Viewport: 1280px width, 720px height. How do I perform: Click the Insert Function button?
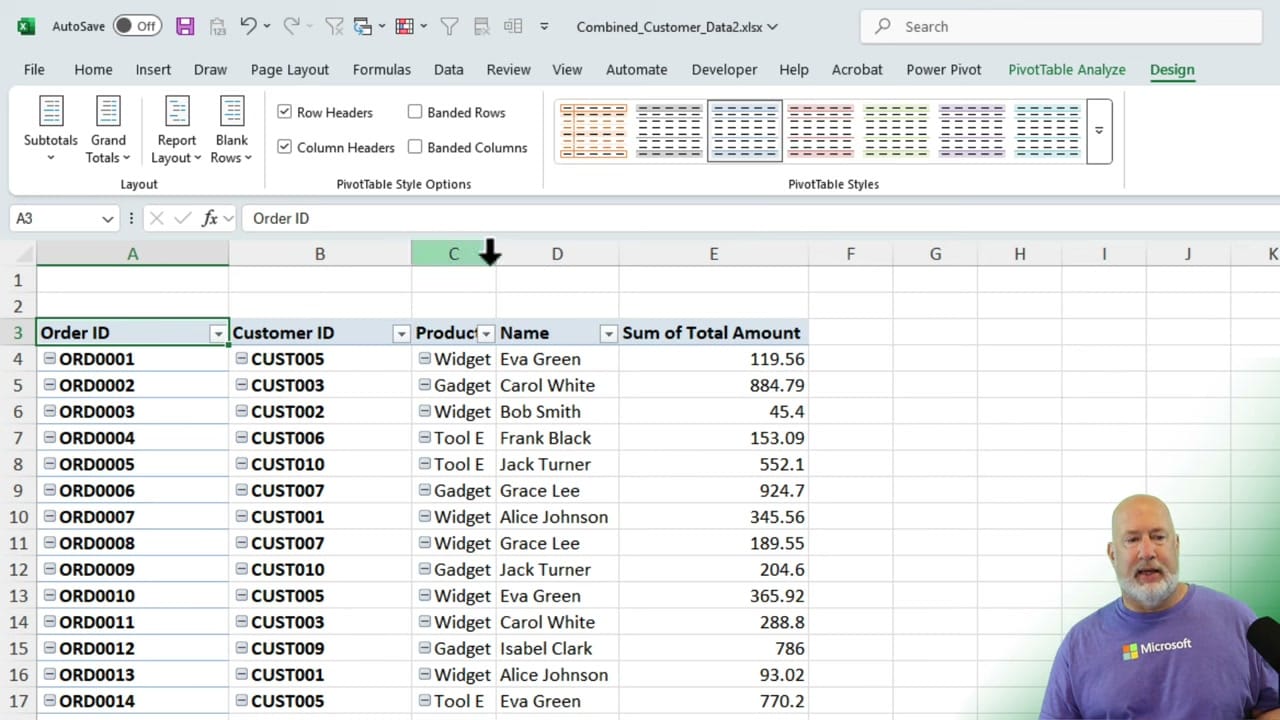tap(209, 218)
